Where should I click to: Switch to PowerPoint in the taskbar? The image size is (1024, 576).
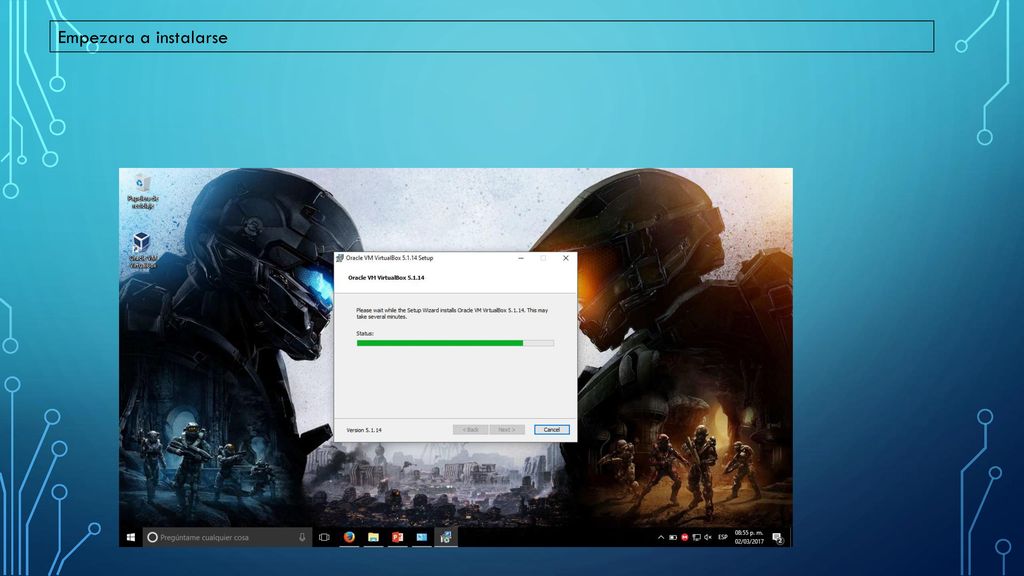tap(397, 537)
